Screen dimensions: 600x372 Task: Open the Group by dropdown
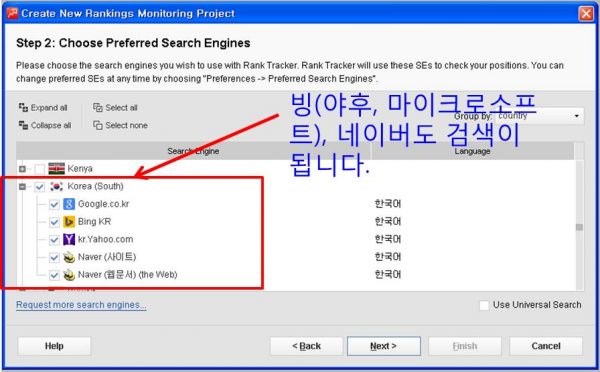(540, 116)
